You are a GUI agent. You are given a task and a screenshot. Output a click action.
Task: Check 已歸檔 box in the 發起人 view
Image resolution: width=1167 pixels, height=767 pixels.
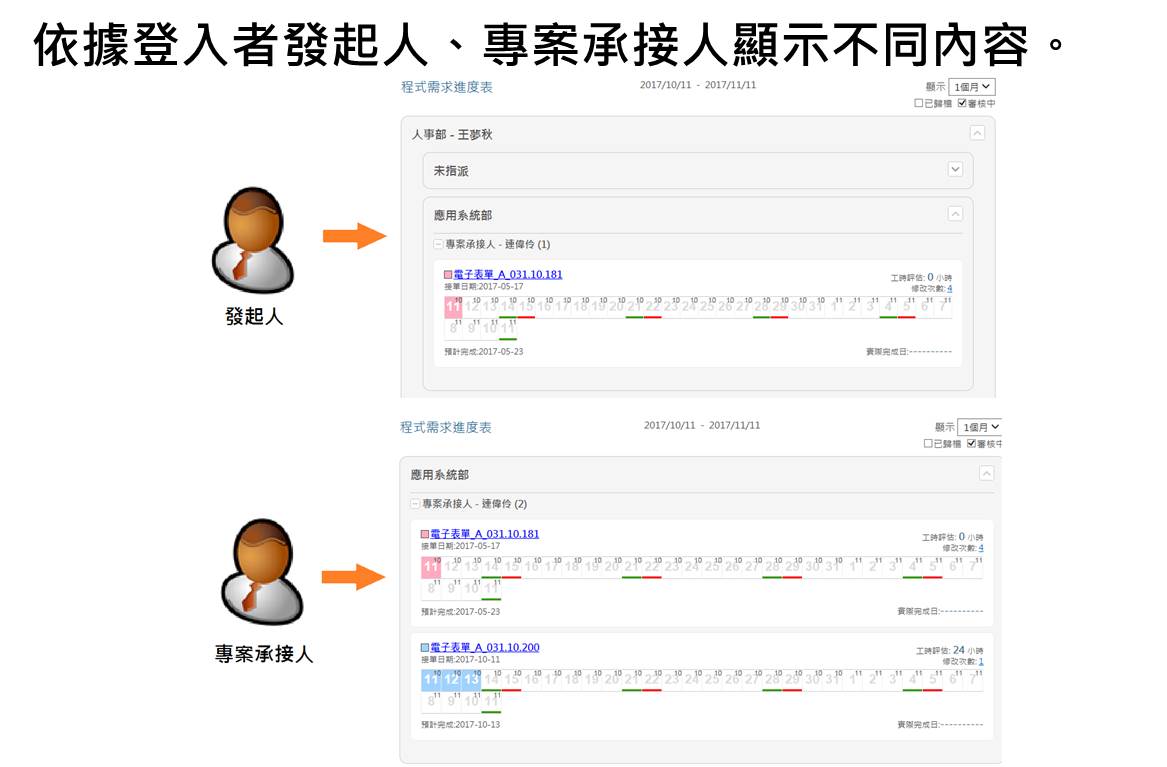[919, 103]
